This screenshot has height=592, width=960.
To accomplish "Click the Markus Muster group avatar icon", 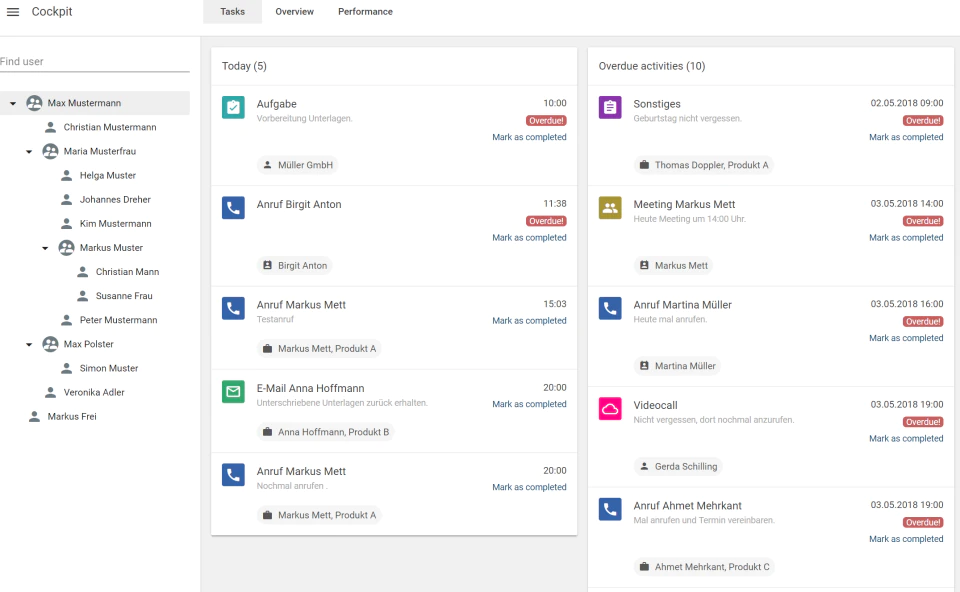I will (66, 247).
